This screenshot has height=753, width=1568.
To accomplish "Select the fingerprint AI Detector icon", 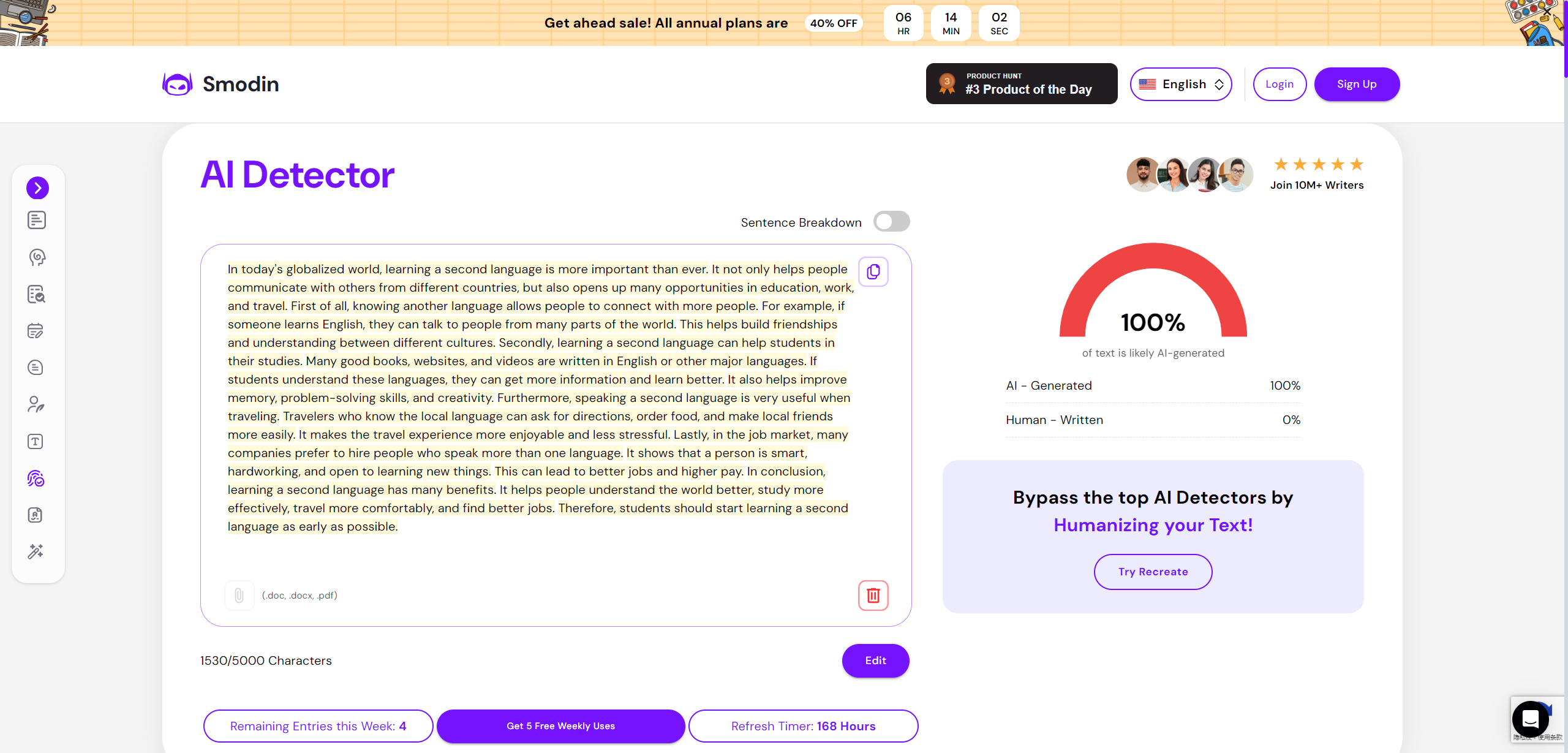I will (x=36, y=478).
